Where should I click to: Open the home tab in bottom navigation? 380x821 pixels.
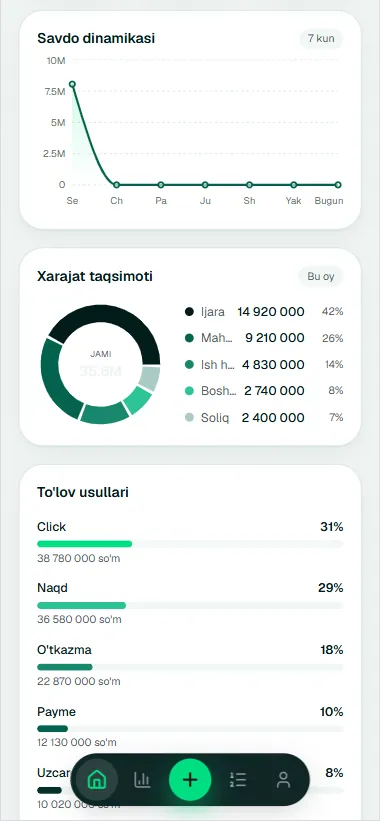96,780
